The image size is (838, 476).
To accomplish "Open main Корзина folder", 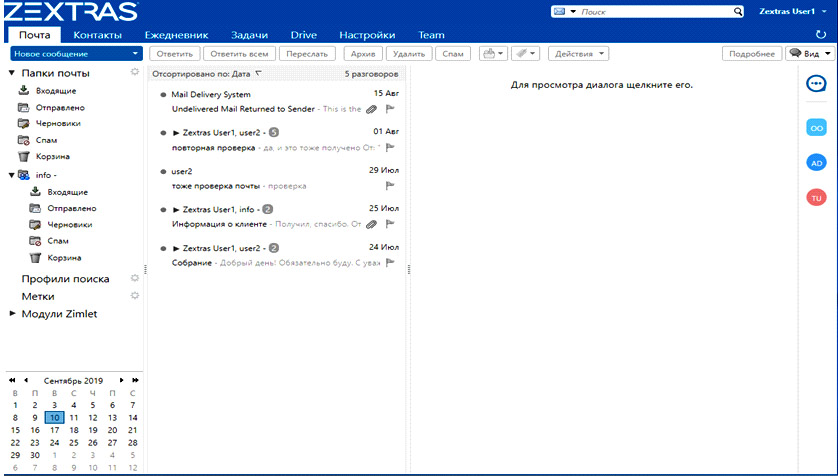I will pos(52,157).
